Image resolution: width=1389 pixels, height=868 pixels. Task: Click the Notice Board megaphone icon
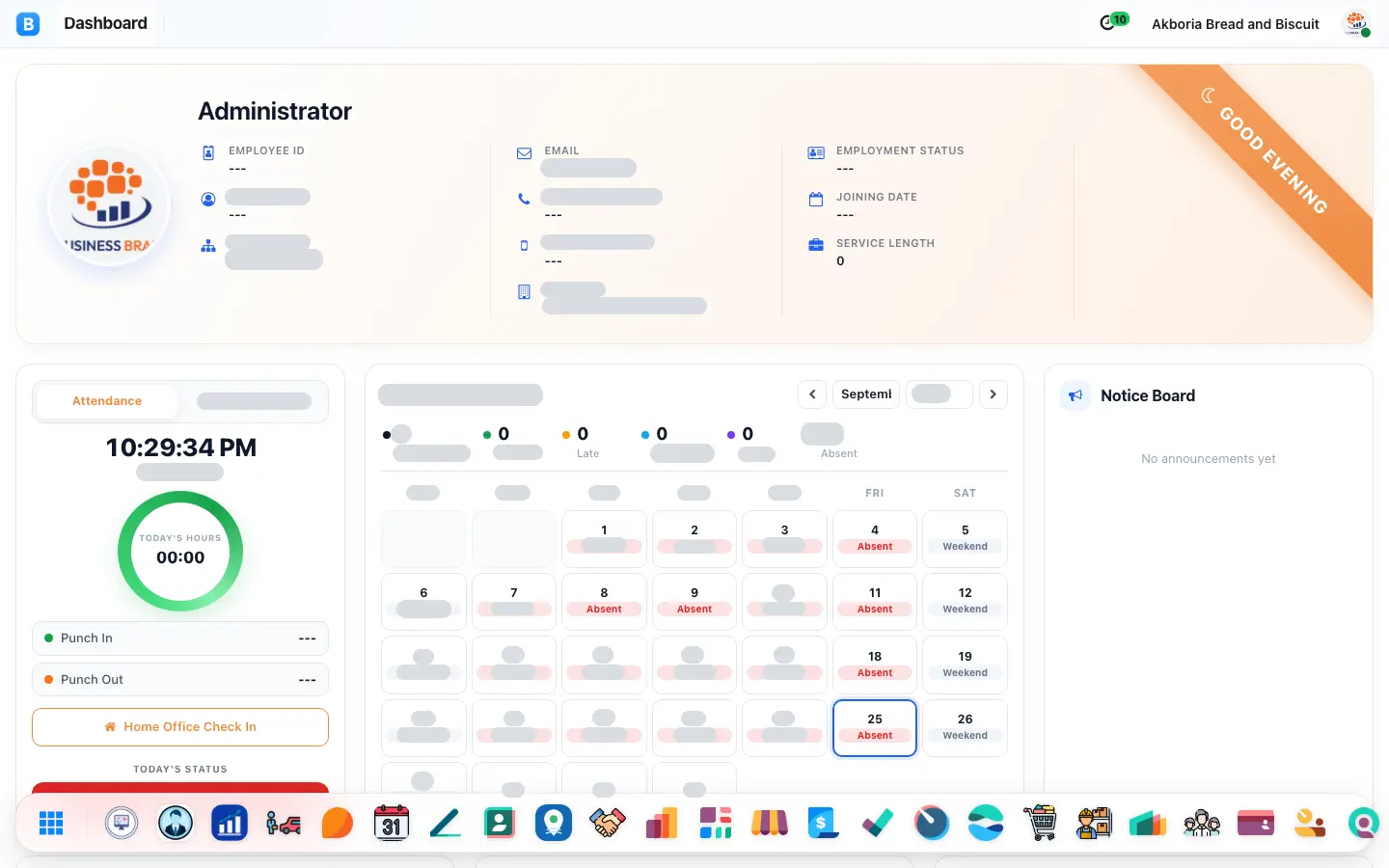click(1076, 395)
